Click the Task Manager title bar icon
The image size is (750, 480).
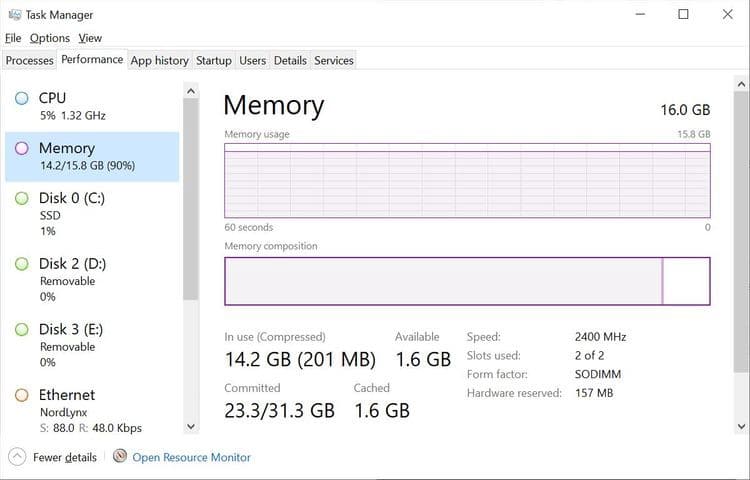(13, 15)
